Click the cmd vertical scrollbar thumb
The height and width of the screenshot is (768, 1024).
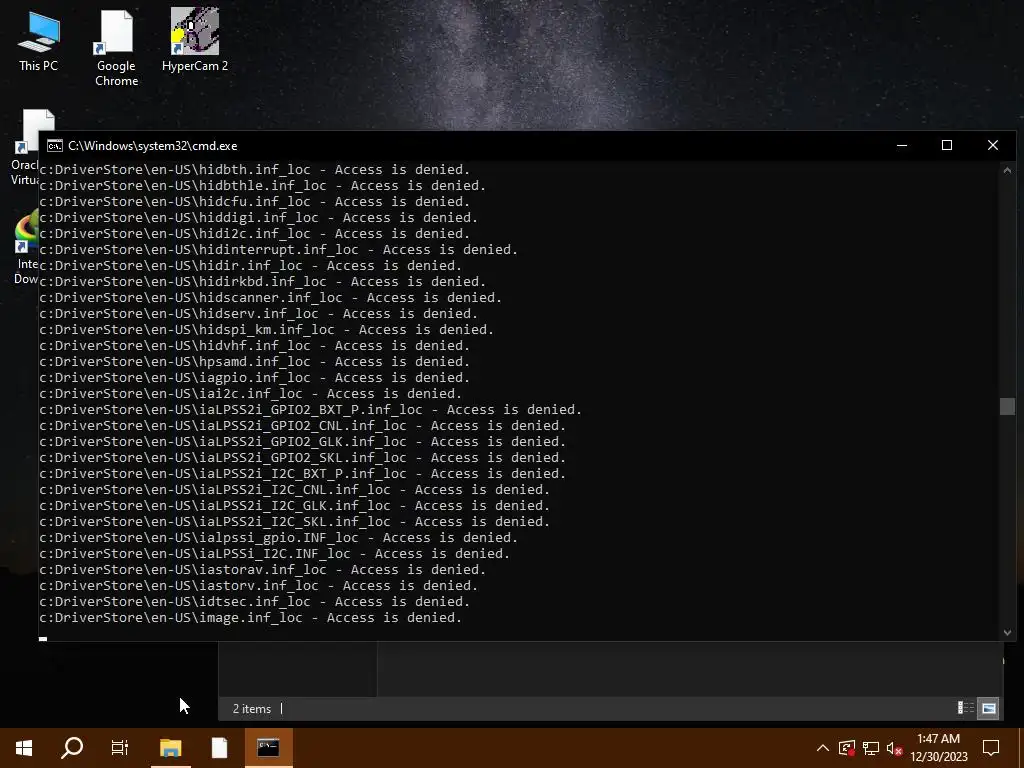[x=1007, y=406]
